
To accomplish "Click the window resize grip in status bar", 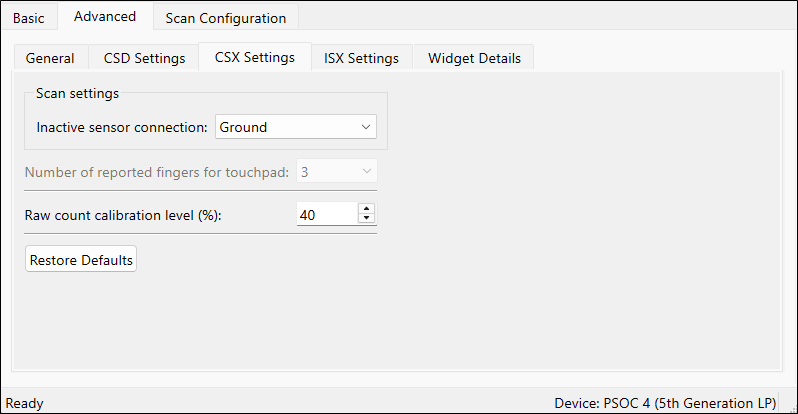I will (792, 408).
